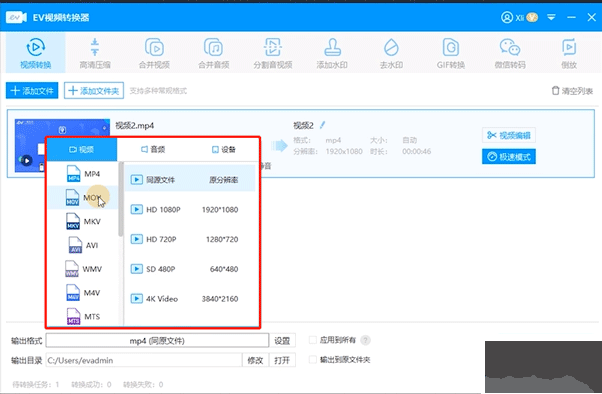The width and height of the screenshot is (602, 394).
Task: Switch to the 音频 audio tab
Action: point(153,149)
